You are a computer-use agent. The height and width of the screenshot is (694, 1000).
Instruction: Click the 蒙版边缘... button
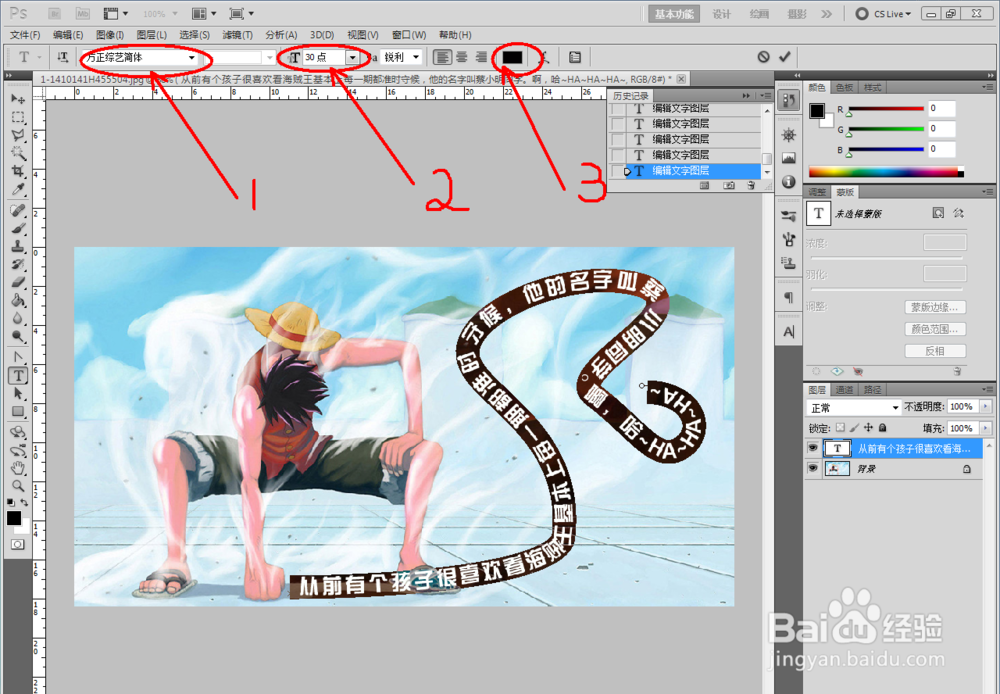935,307
